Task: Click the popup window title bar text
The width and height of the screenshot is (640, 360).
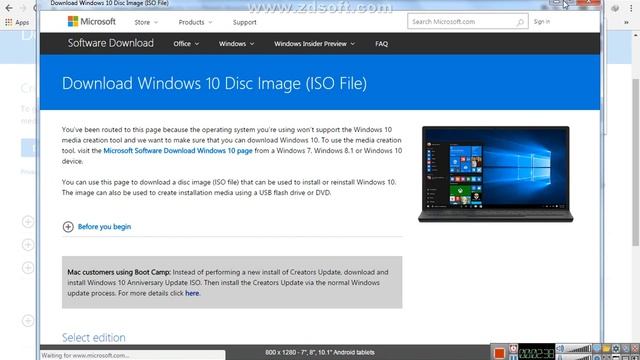Action: [x=109, y=3]
